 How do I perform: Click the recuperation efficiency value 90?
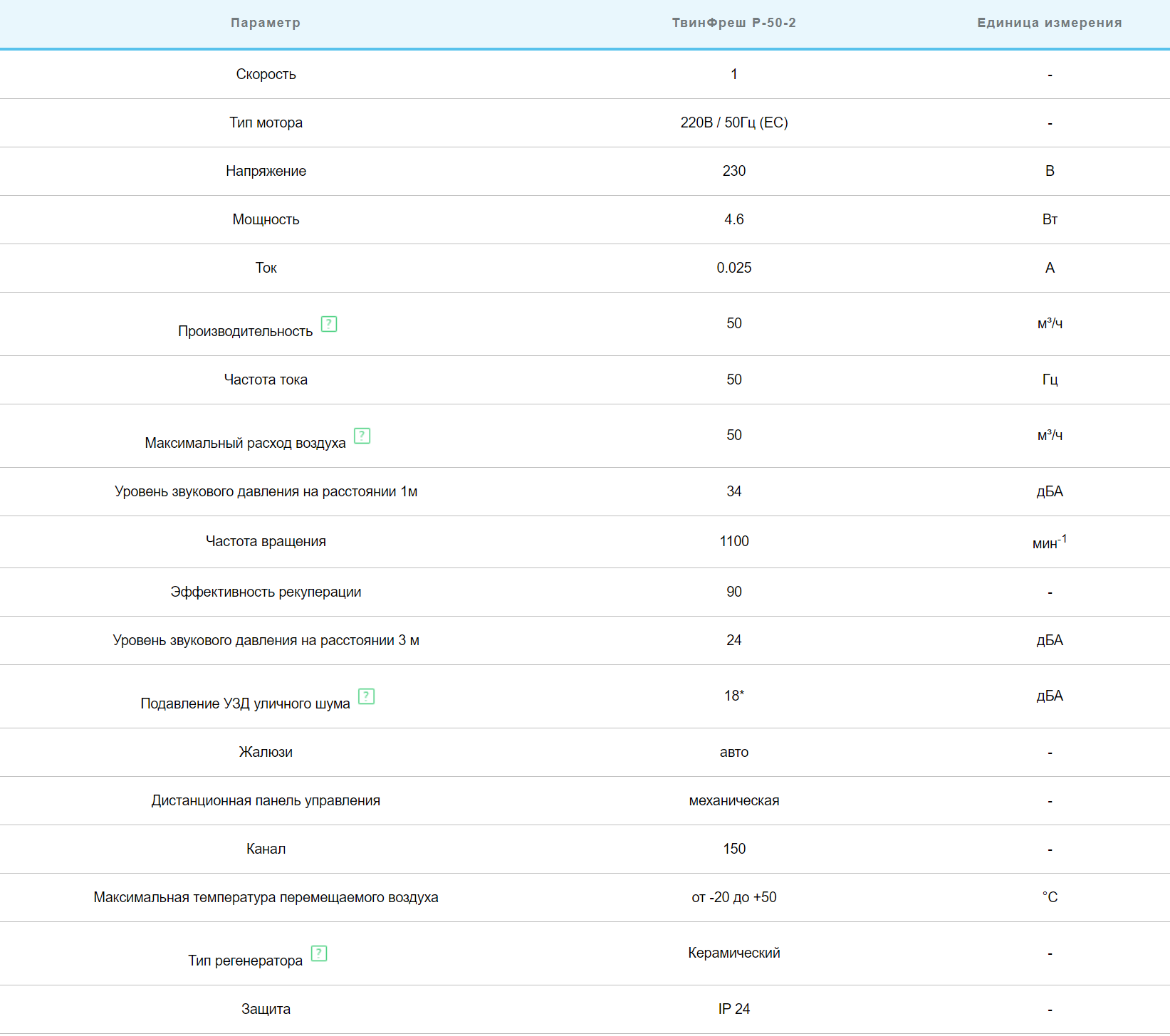[x=734, y=592]
